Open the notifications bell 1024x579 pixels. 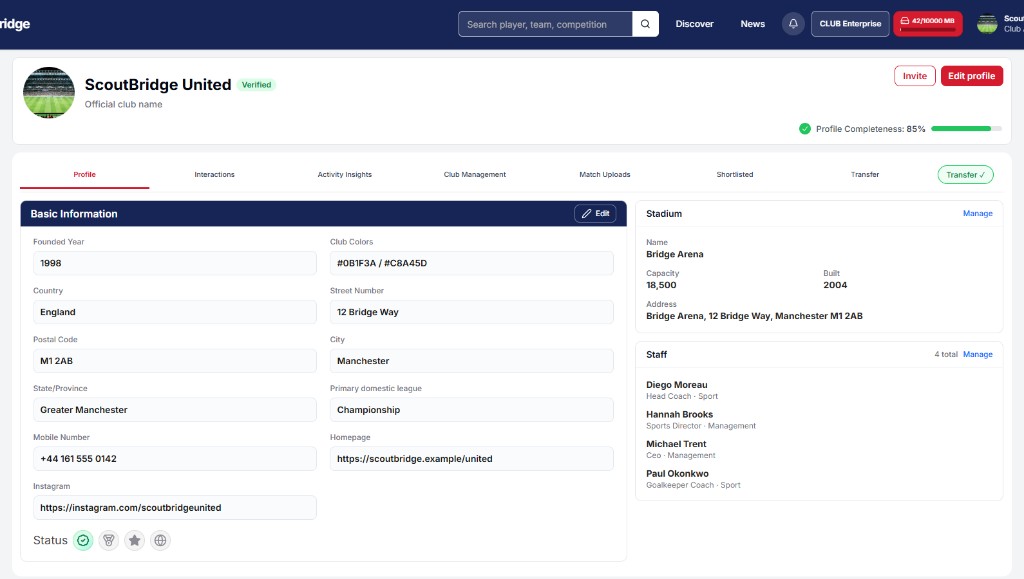tap(793, 24)
